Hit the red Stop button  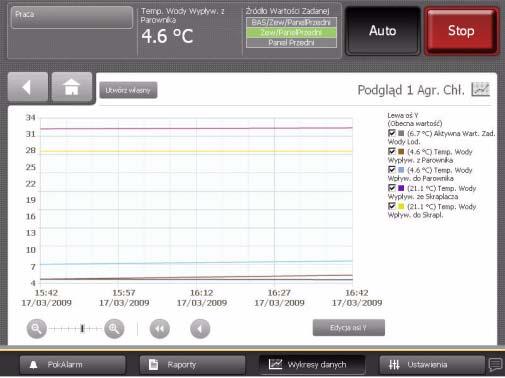pos(461,31)
